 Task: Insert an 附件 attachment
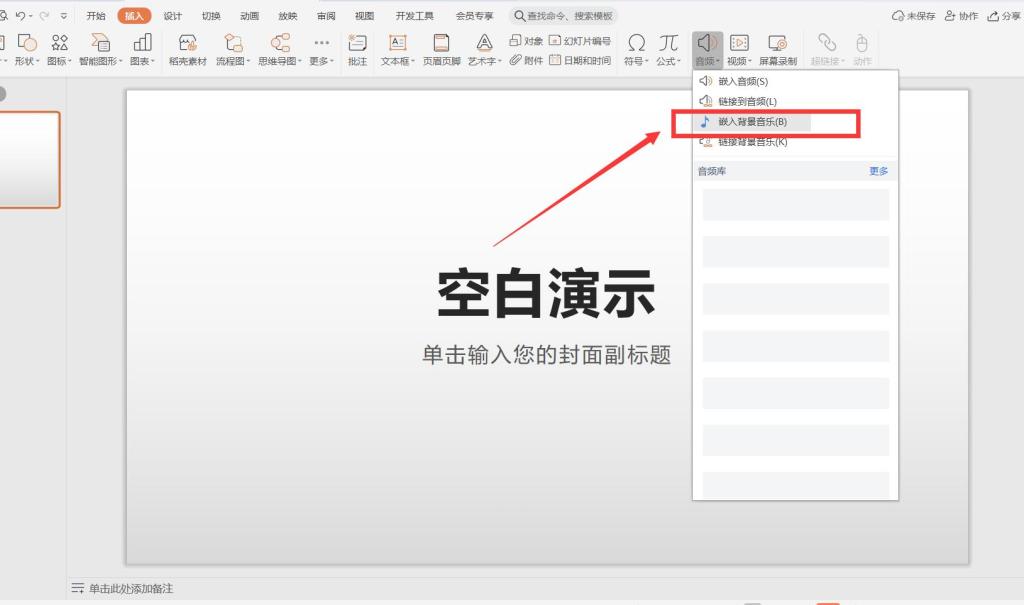pyautogui.click(x=526, y=60)
